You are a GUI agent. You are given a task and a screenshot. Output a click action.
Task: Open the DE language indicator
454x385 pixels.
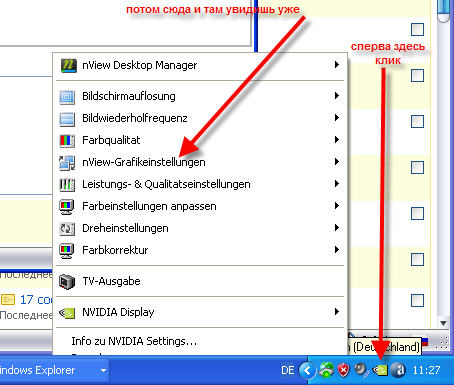pyautogui.click(x=288, y=370)
